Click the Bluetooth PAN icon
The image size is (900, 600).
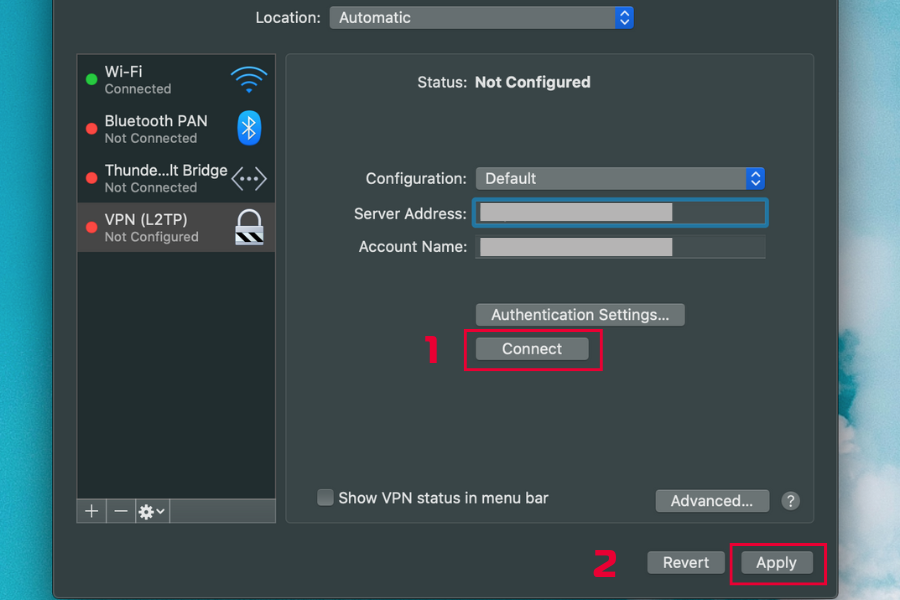[248, 128]
